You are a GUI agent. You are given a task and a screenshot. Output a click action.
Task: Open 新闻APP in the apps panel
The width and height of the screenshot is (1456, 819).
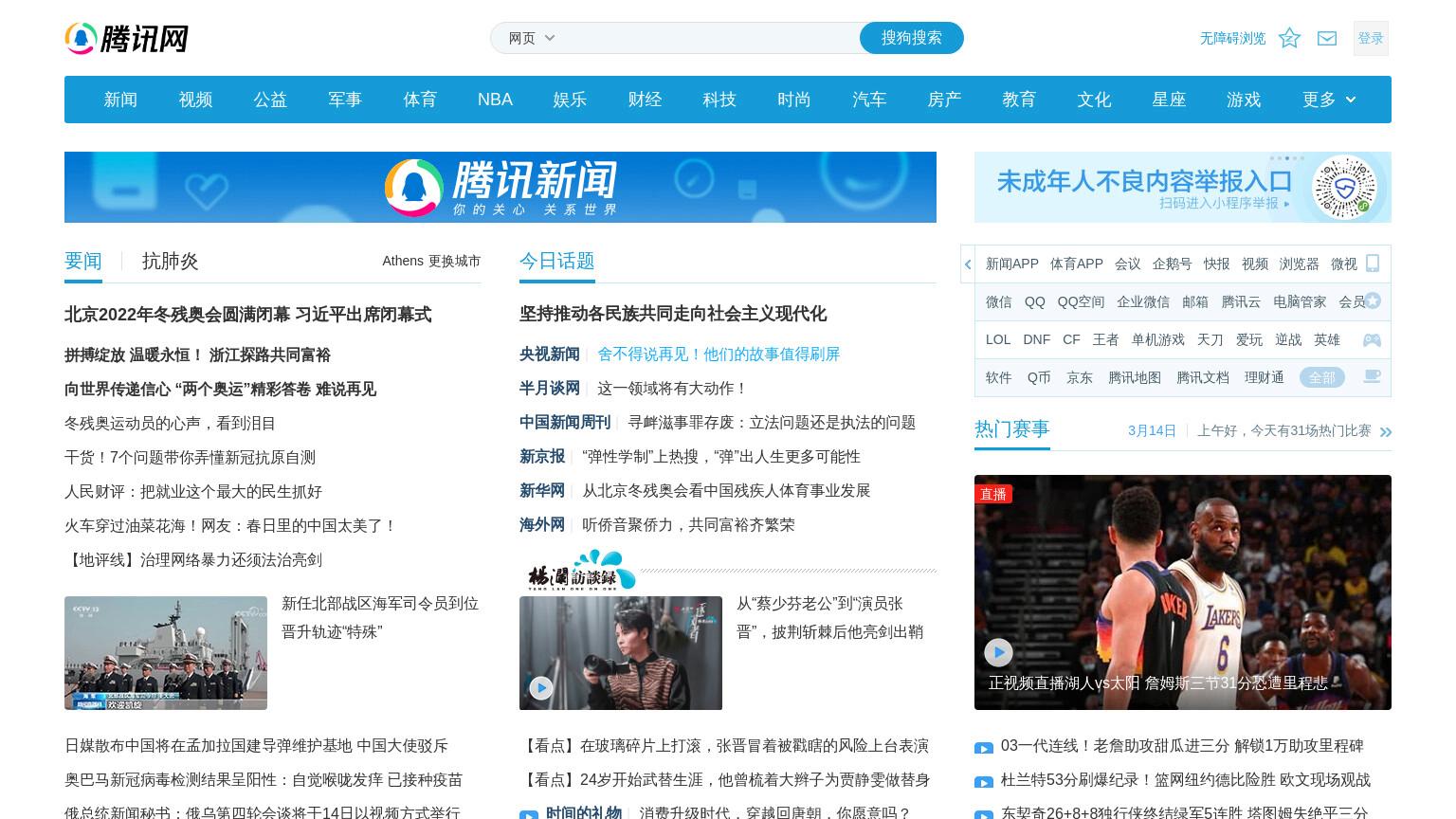[x=1012, y=264]
